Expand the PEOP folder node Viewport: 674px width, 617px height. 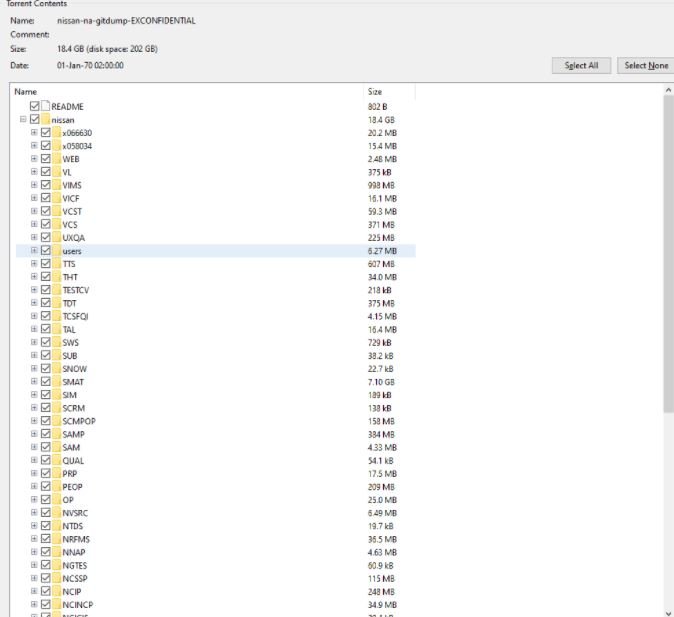pos(34,486)
